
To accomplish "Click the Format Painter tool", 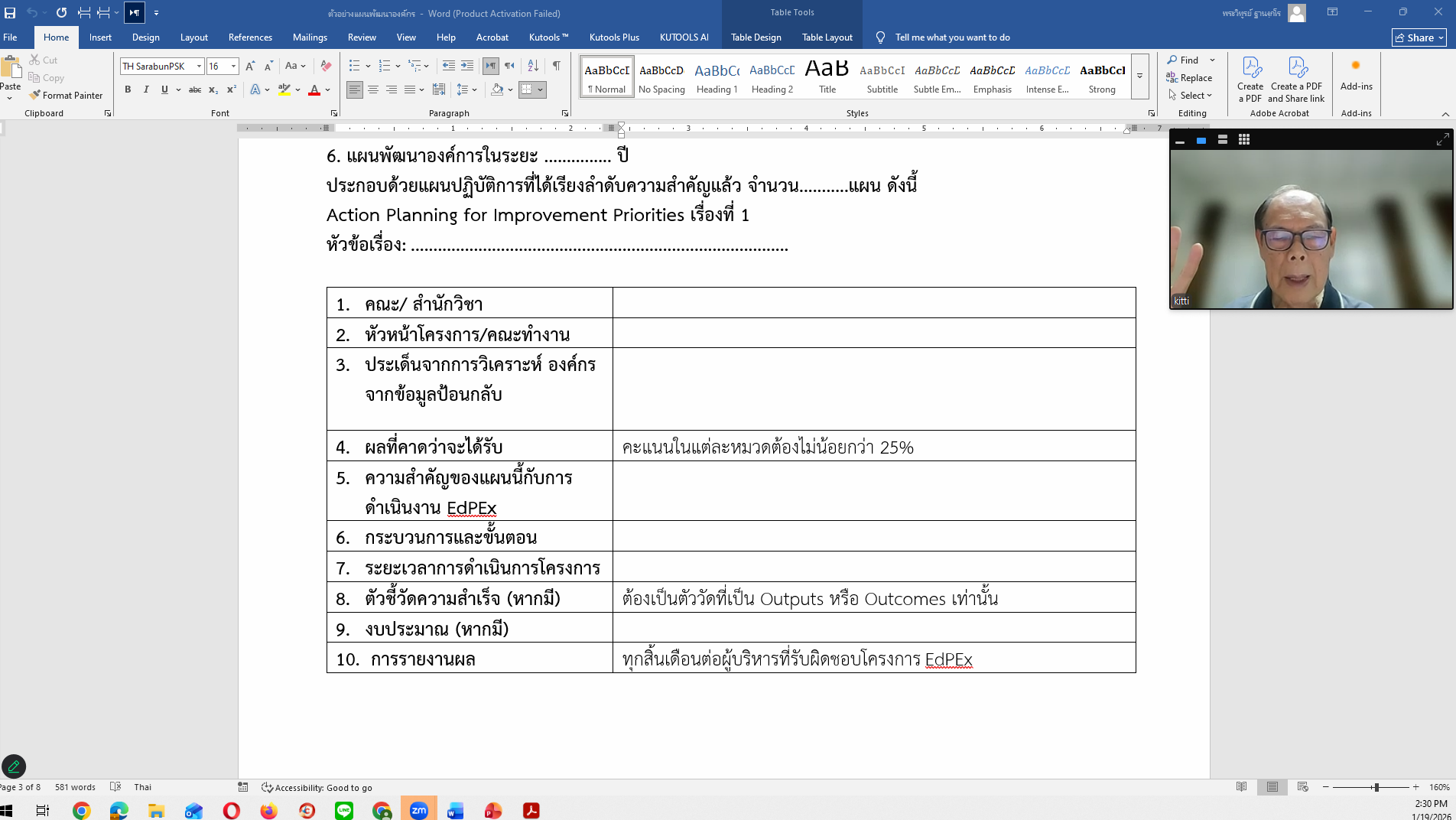I will (x=66, y=96).
